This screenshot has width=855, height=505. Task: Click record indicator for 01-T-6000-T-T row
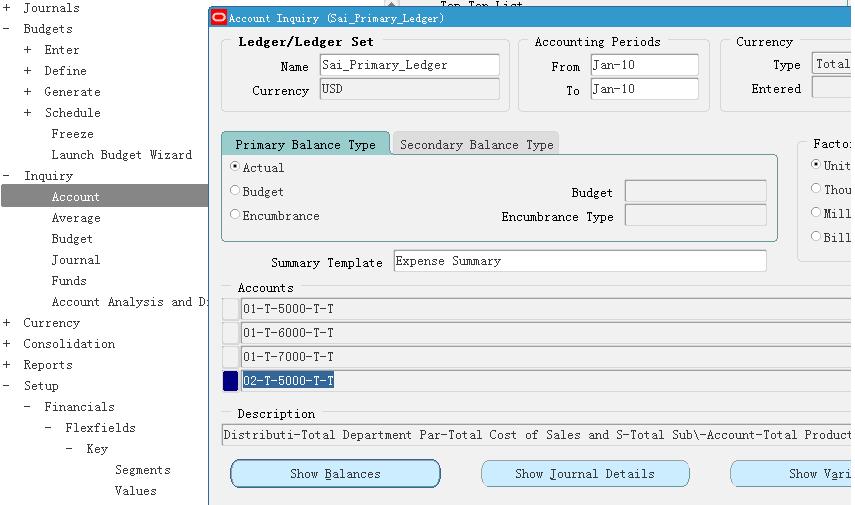tap(231, 333)
